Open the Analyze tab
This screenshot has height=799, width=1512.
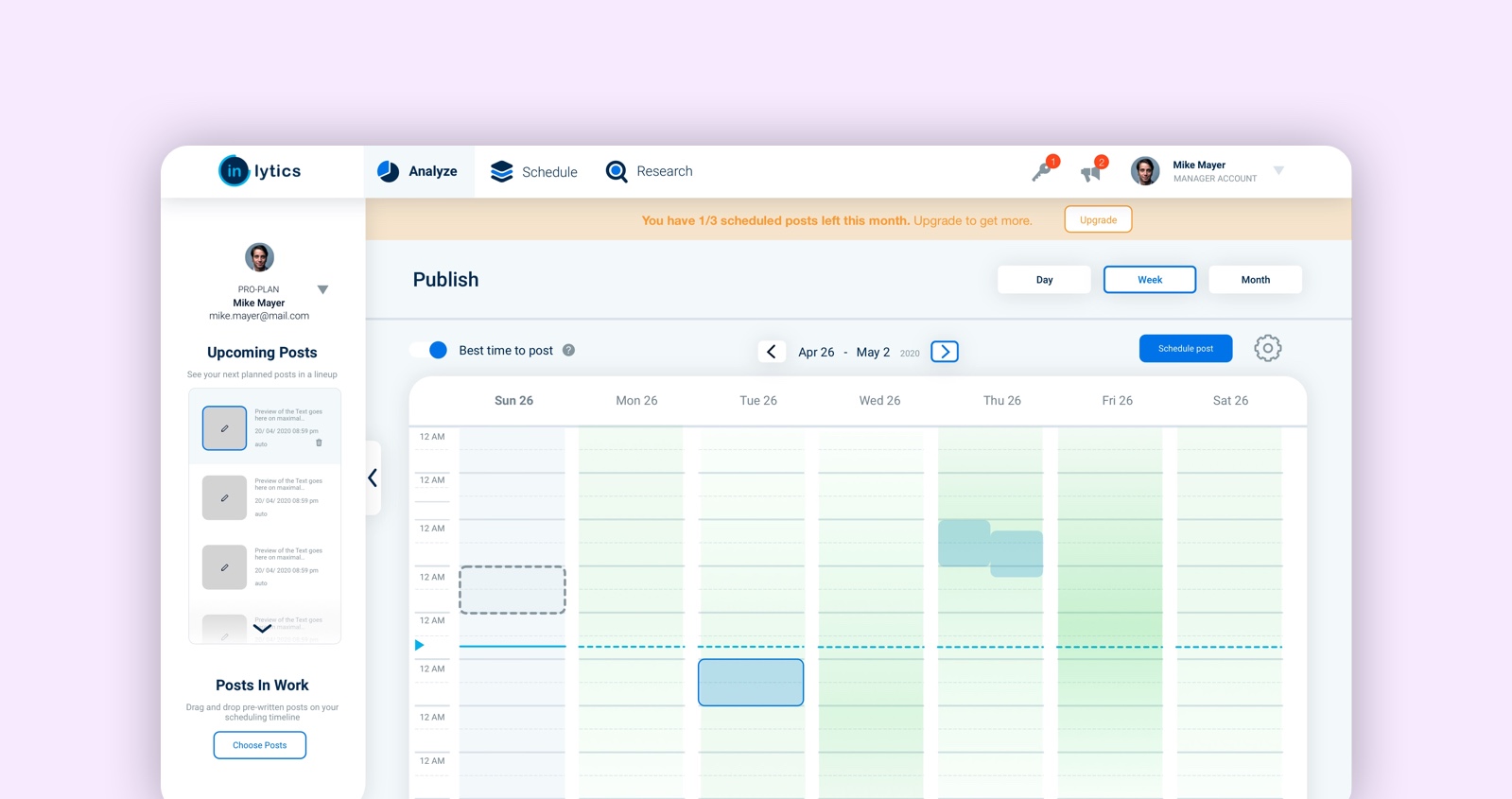[x=418, y=171]
